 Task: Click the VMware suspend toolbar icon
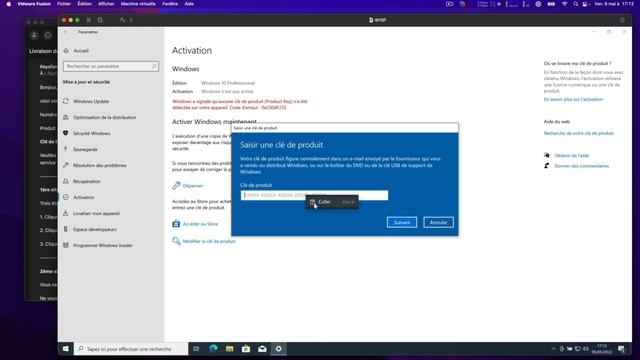tap(89, 20)
